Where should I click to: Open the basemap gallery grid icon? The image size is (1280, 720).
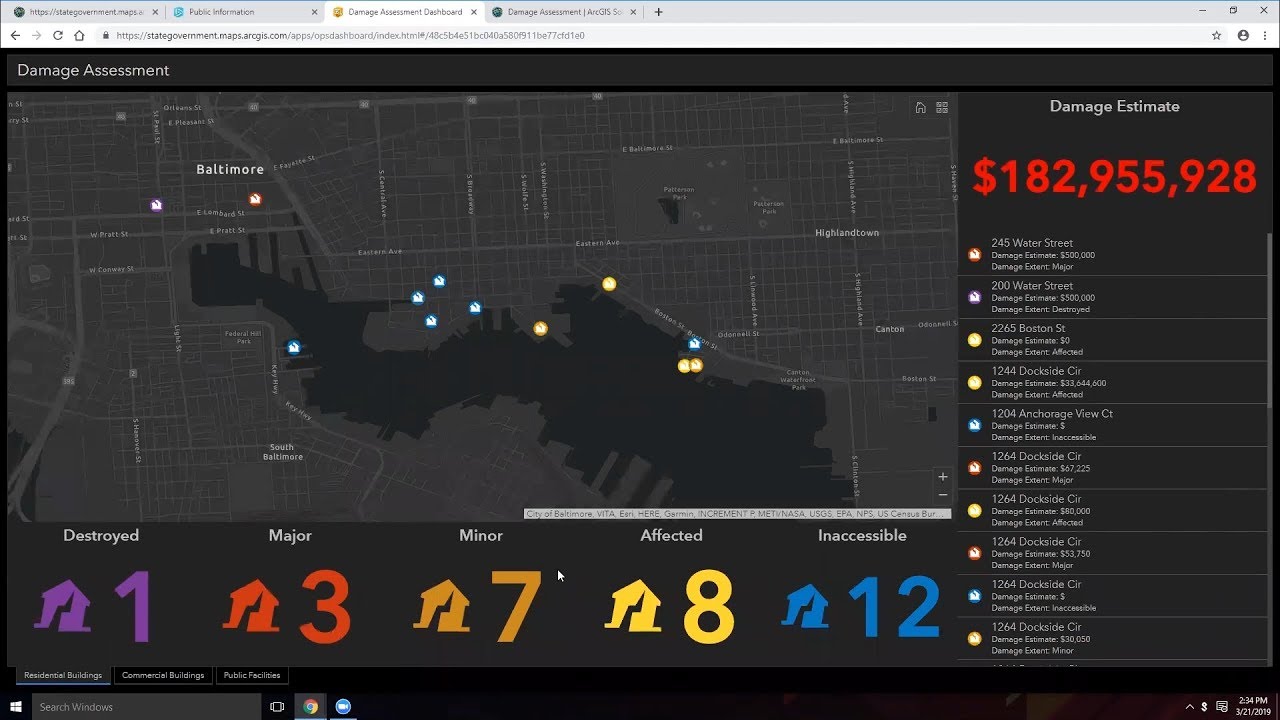pos(942,108)
